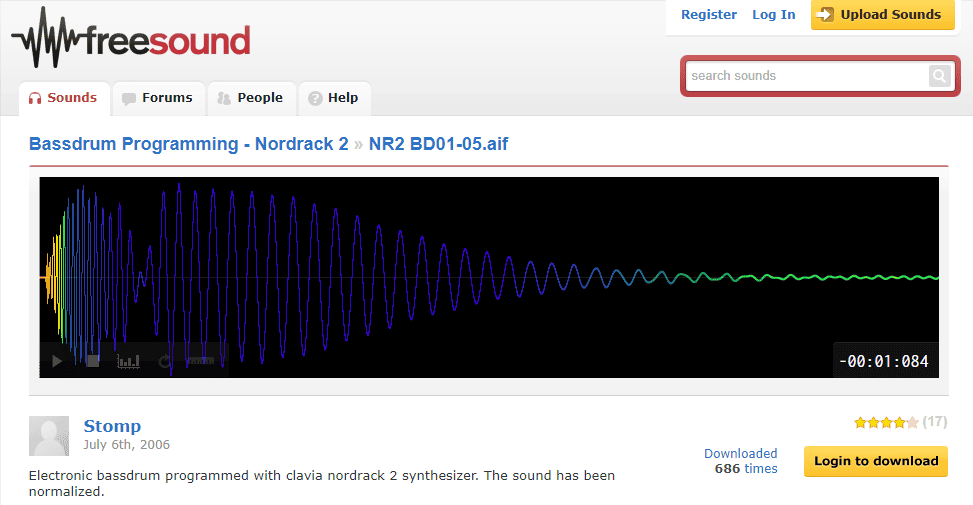Image resolution: width=973 pixels, height=505 pixels.
Task: Click the freesound logo
Action: [x=131, y=38]
